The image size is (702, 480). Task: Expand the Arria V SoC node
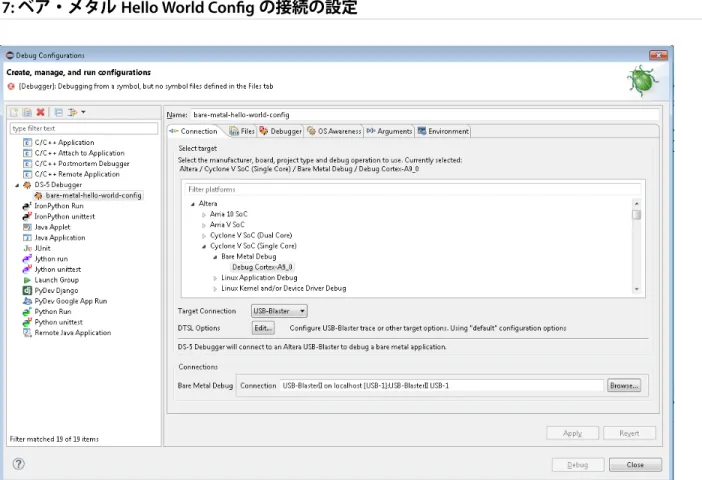point(204,225)
